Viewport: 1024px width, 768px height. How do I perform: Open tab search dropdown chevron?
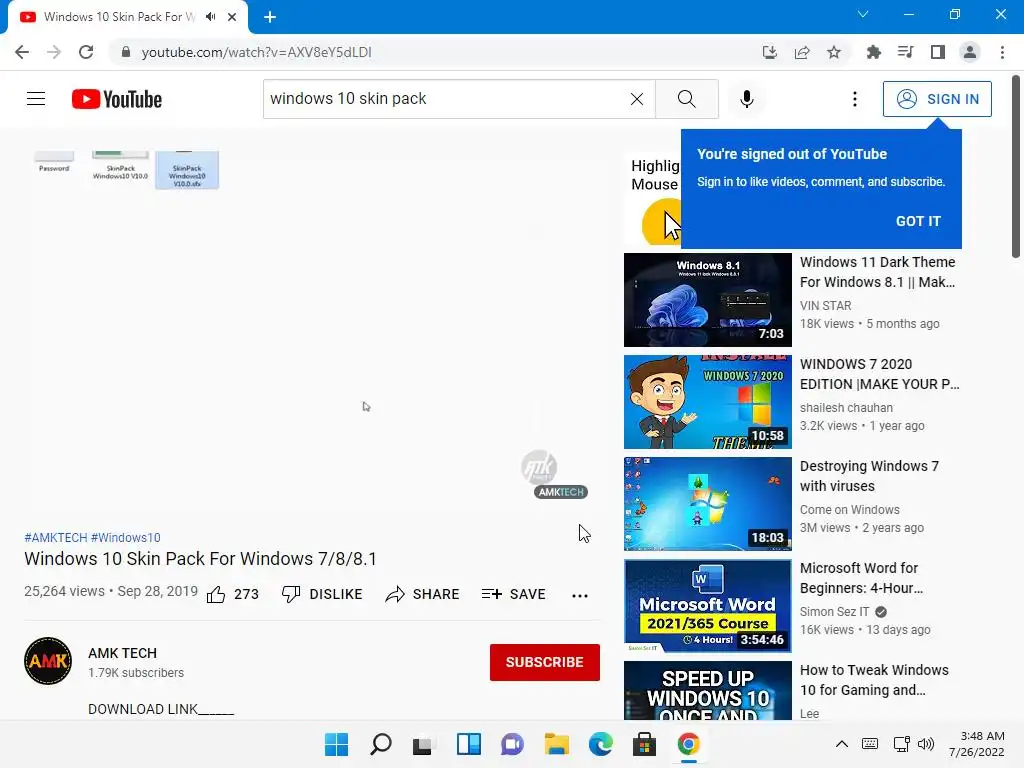863,14
